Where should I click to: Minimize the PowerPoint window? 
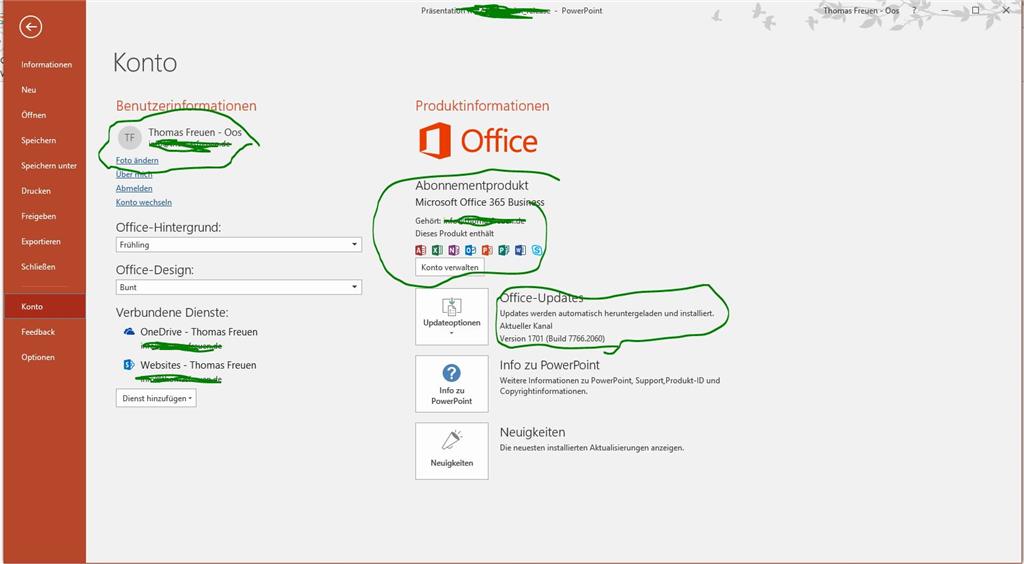pyautogui.click(x=944, y=10)
